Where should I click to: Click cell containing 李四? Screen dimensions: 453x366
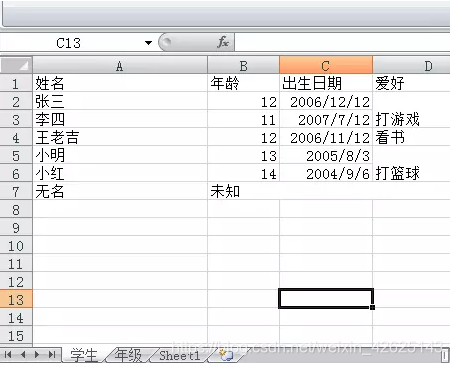point(120,119)
